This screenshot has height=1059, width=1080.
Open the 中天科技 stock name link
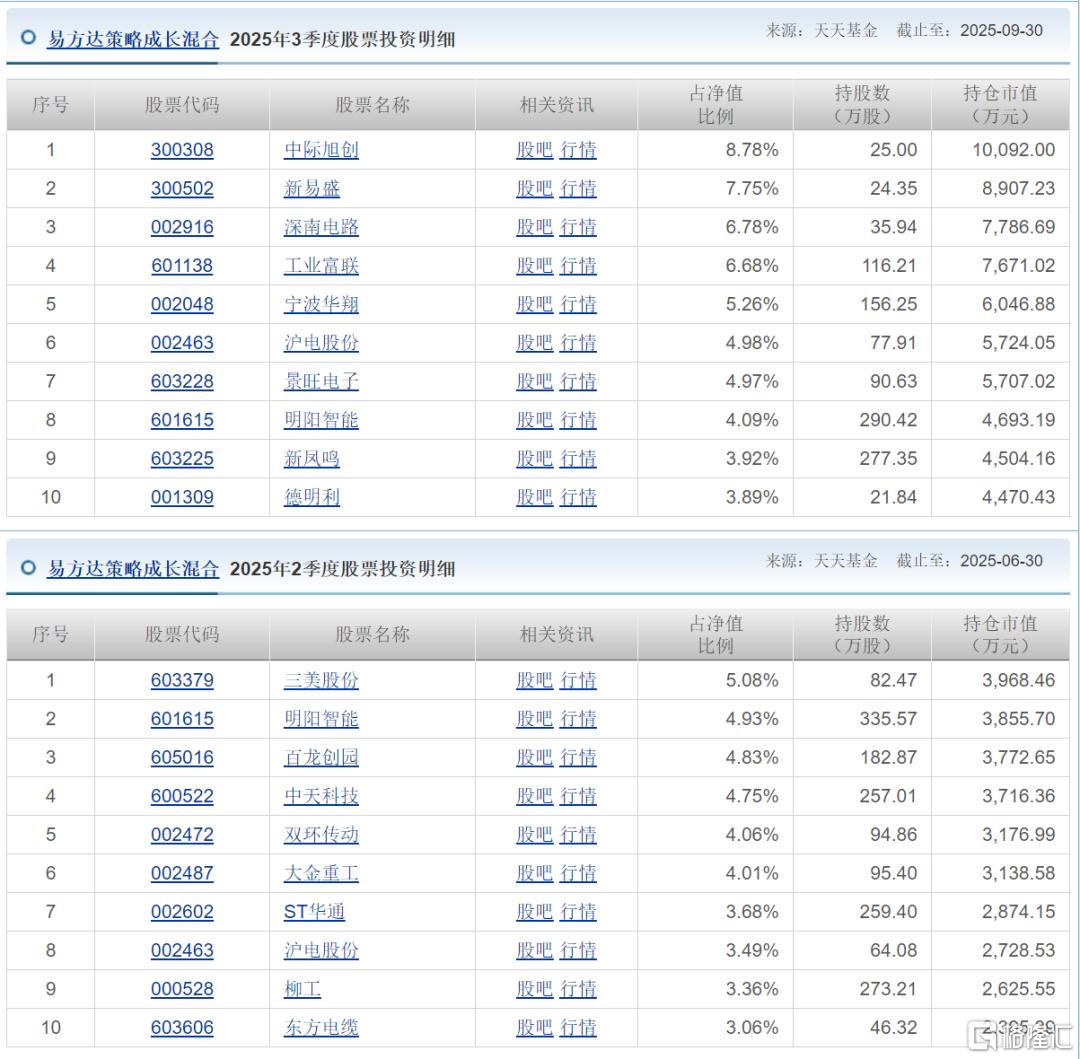[321, 796]
